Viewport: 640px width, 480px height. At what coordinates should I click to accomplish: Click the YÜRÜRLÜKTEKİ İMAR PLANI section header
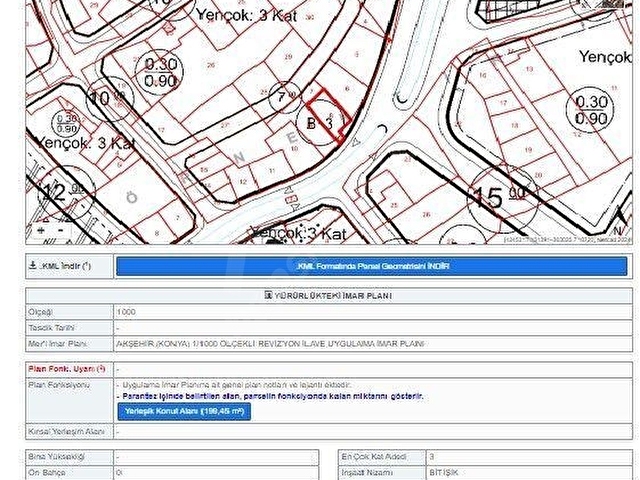pos(329,296)
